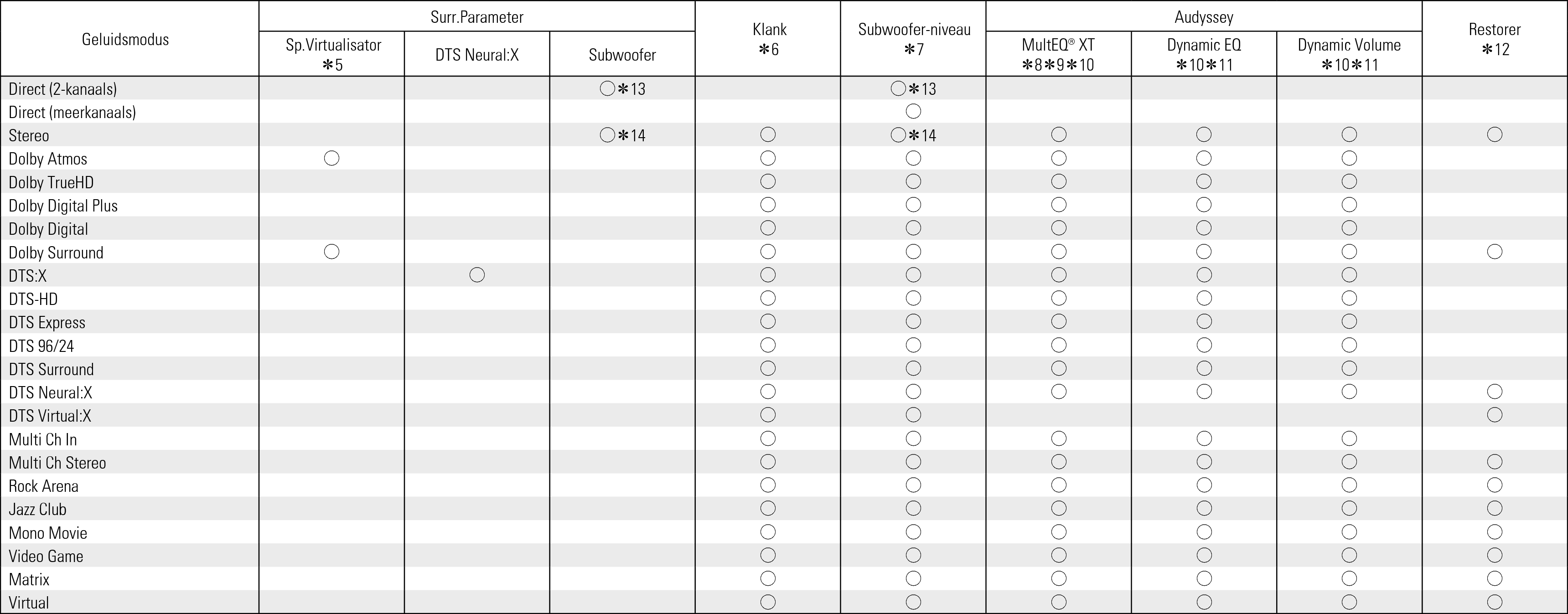Click the Surr.Parameter group header
1568x614 pixels.
(476, 17)
